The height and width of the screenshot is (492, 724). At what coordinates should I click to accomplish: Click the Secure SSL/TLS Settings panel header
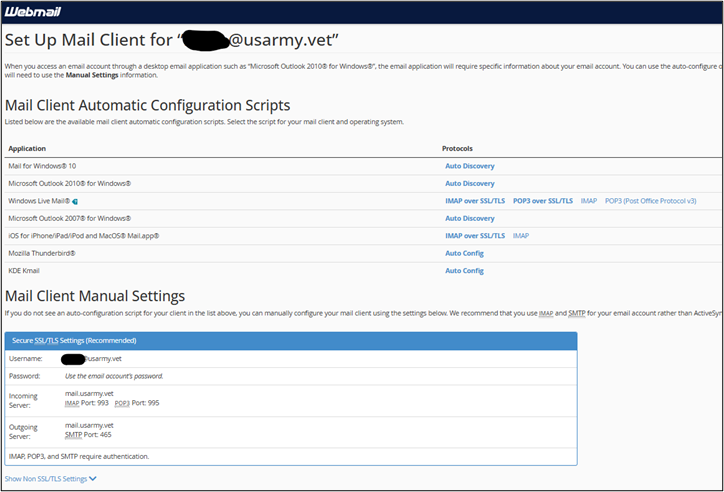pos(290,340)
